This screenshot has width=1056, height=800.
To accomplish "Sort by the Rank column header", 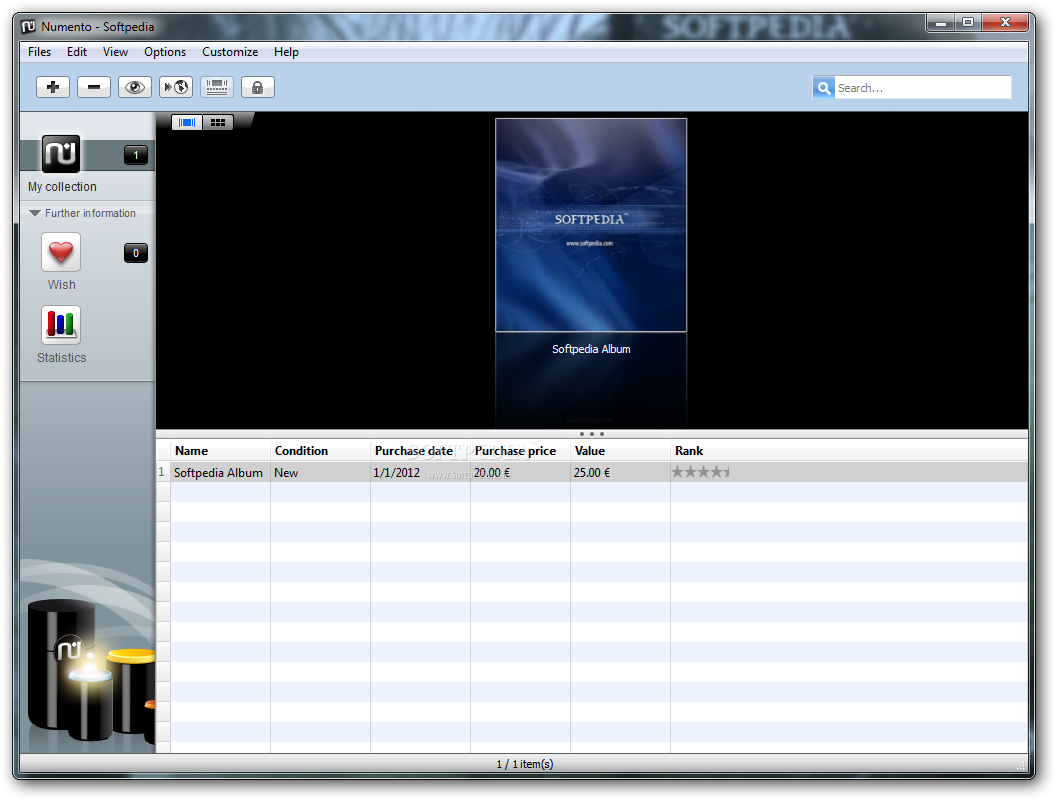I will click(849, 451).
